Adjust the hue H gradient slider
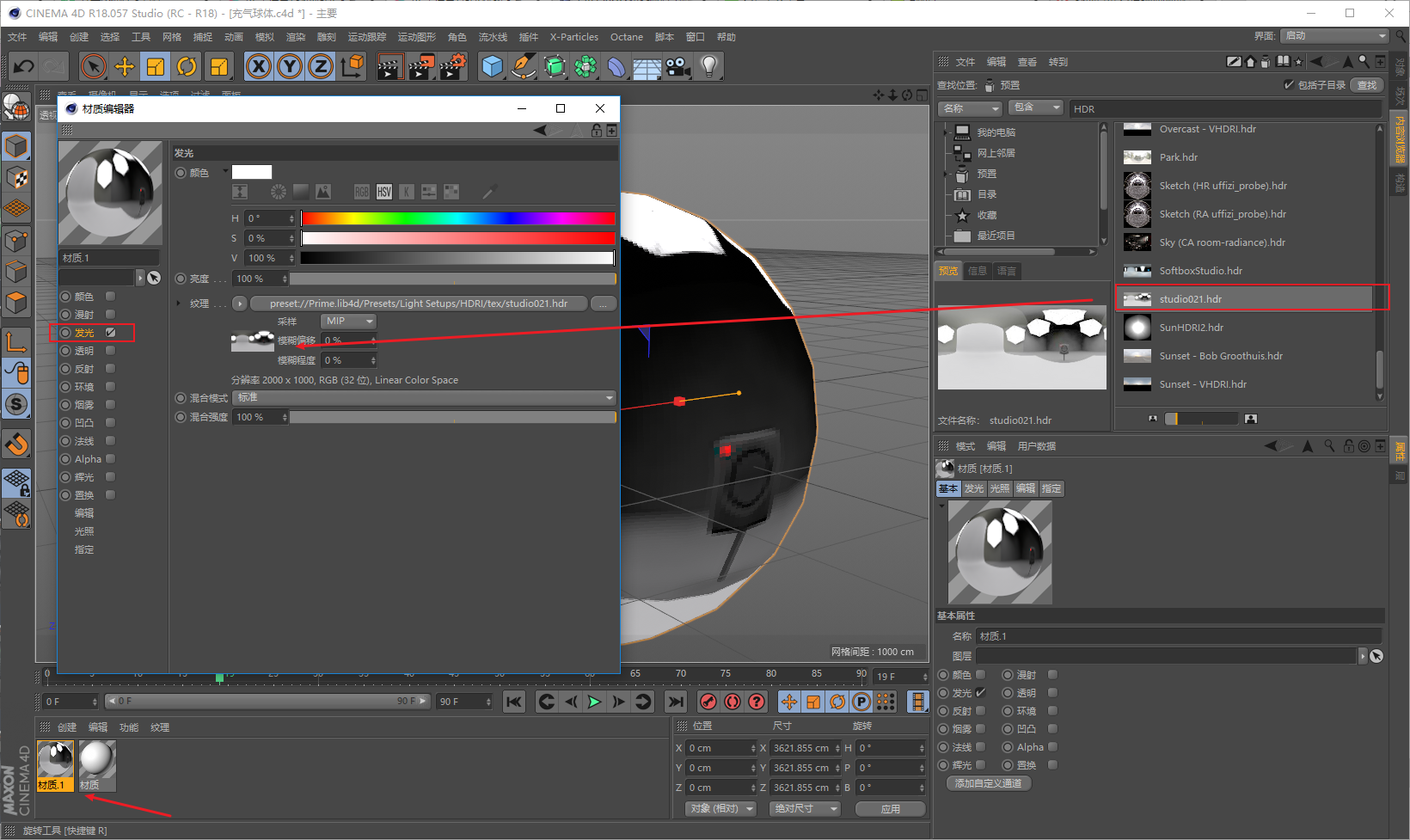 coord(457,218)
